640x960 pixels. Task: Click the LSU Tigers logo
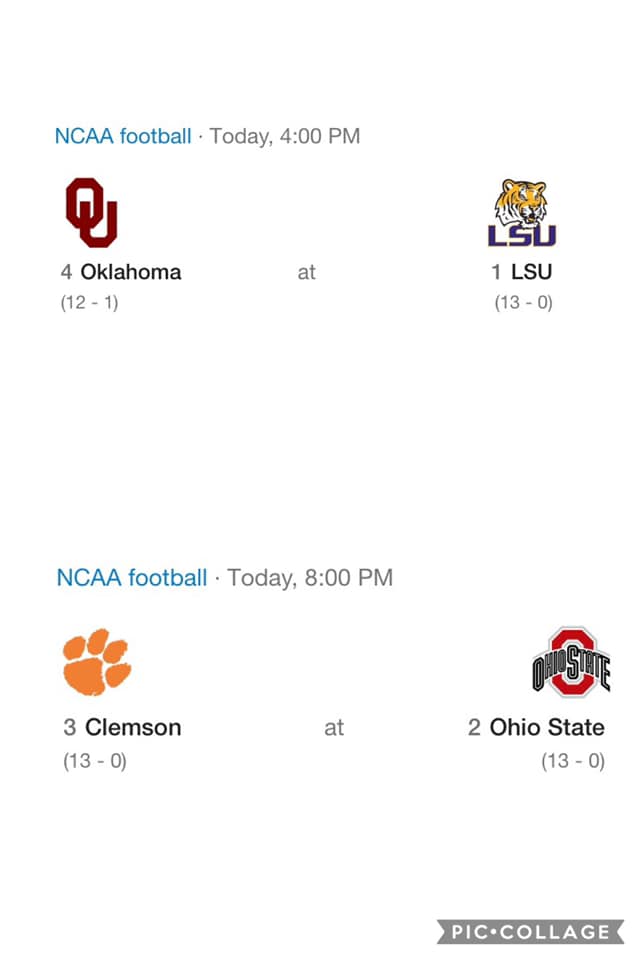522,213
